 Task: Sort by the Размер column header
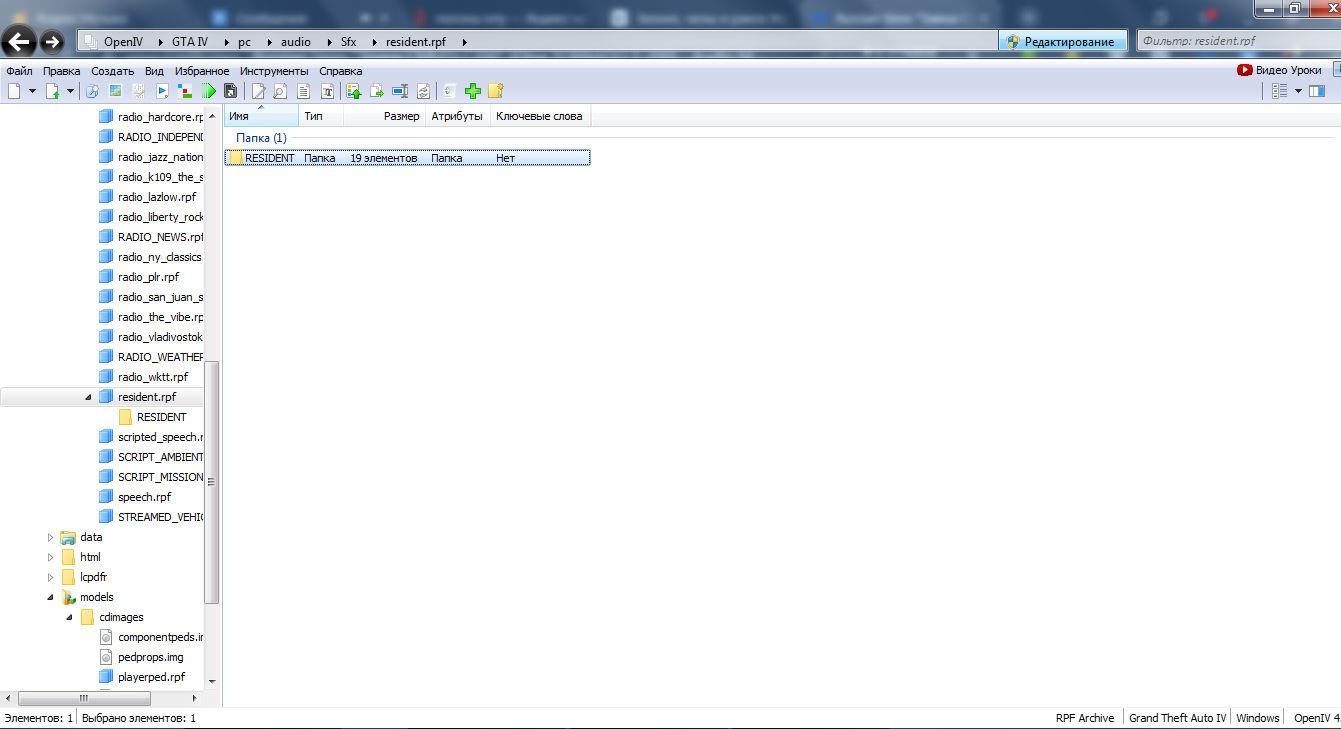coord(385,116)
